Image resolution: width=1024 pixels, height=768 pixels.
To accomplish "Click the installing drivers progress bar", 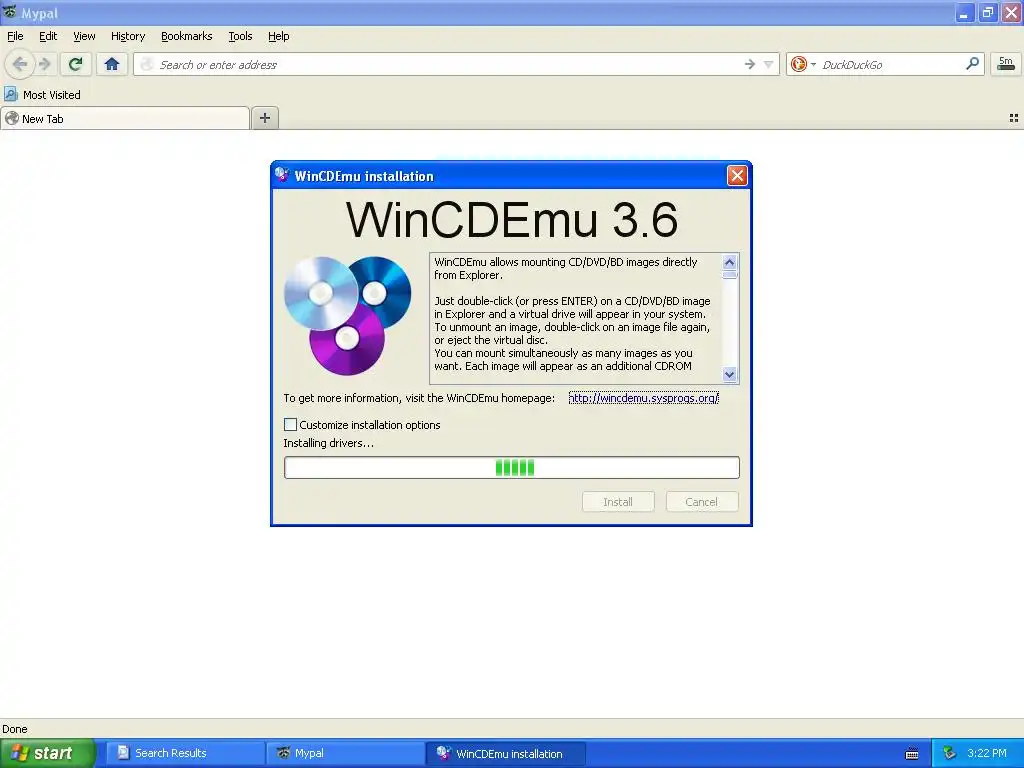I will (x=511, y=468).
